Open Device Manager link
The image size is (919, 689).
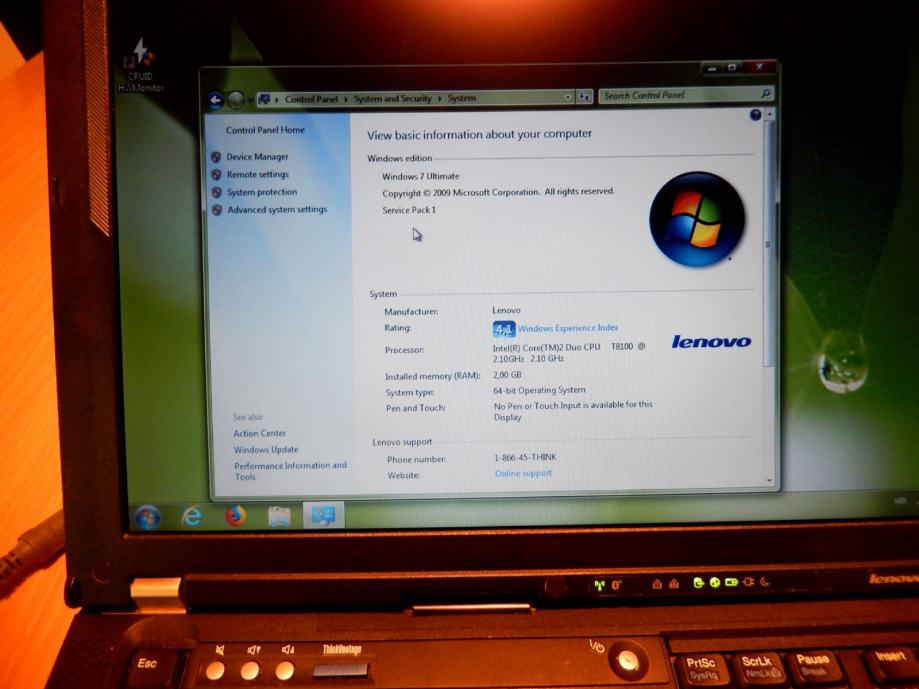[x=257, y=157]
